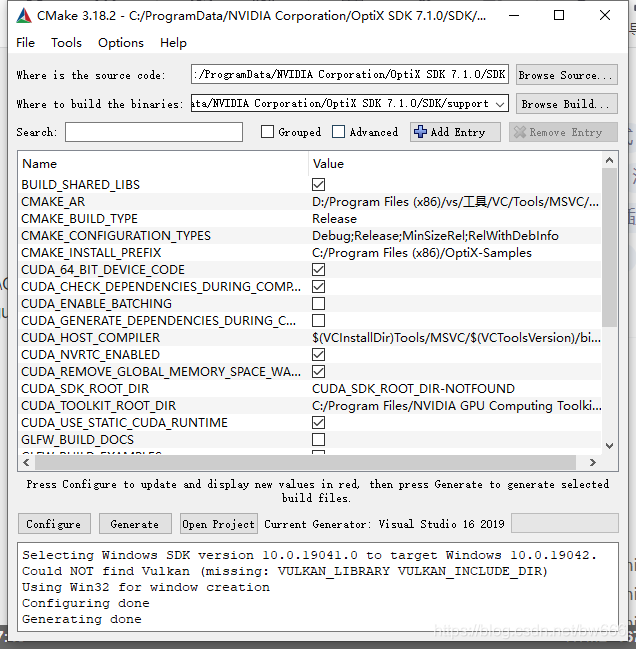Screen dimensions: 636x649
Task: Enable the Advanced checkbox
Action: (x=338, y=132)
